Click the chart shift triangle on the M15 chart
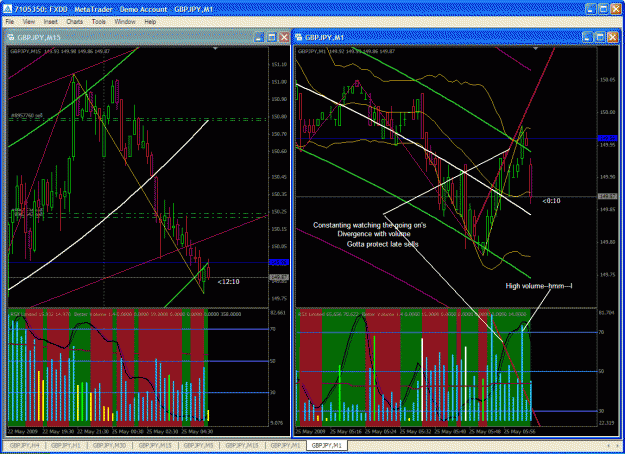The image size is (625, 454). 215,48
